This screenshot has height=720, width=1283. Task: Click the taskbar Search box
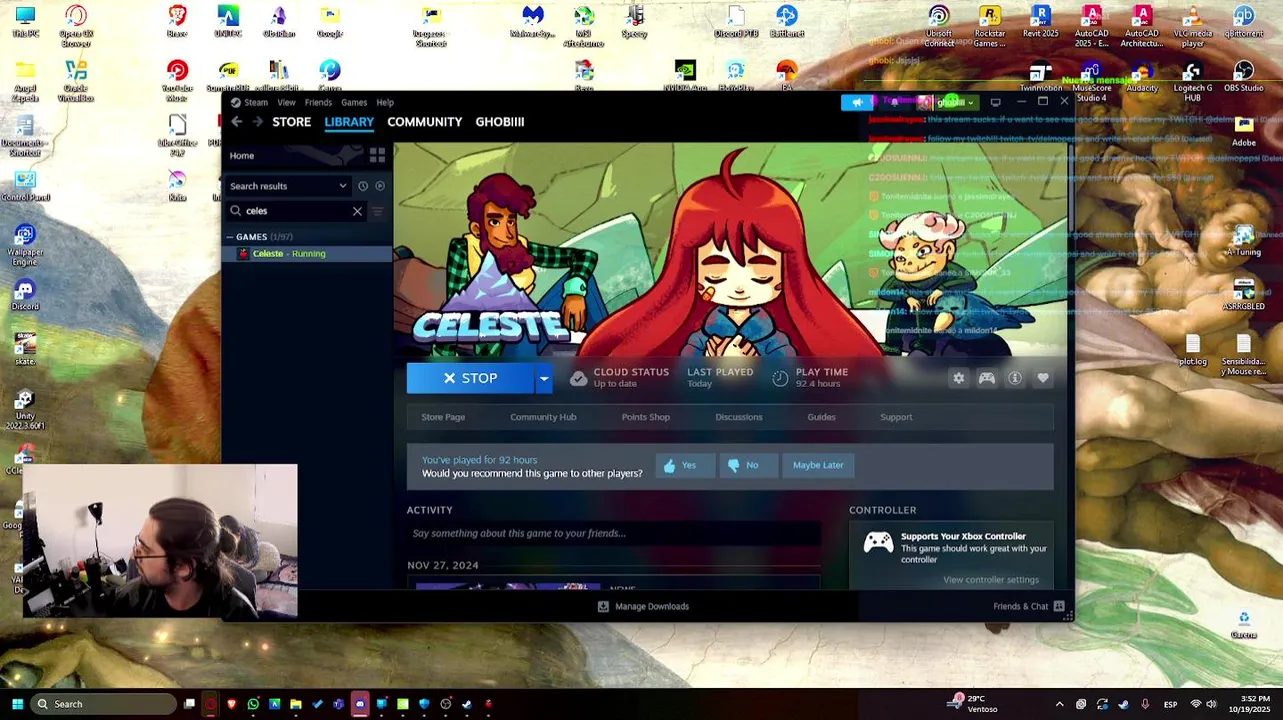coord(104,704)
